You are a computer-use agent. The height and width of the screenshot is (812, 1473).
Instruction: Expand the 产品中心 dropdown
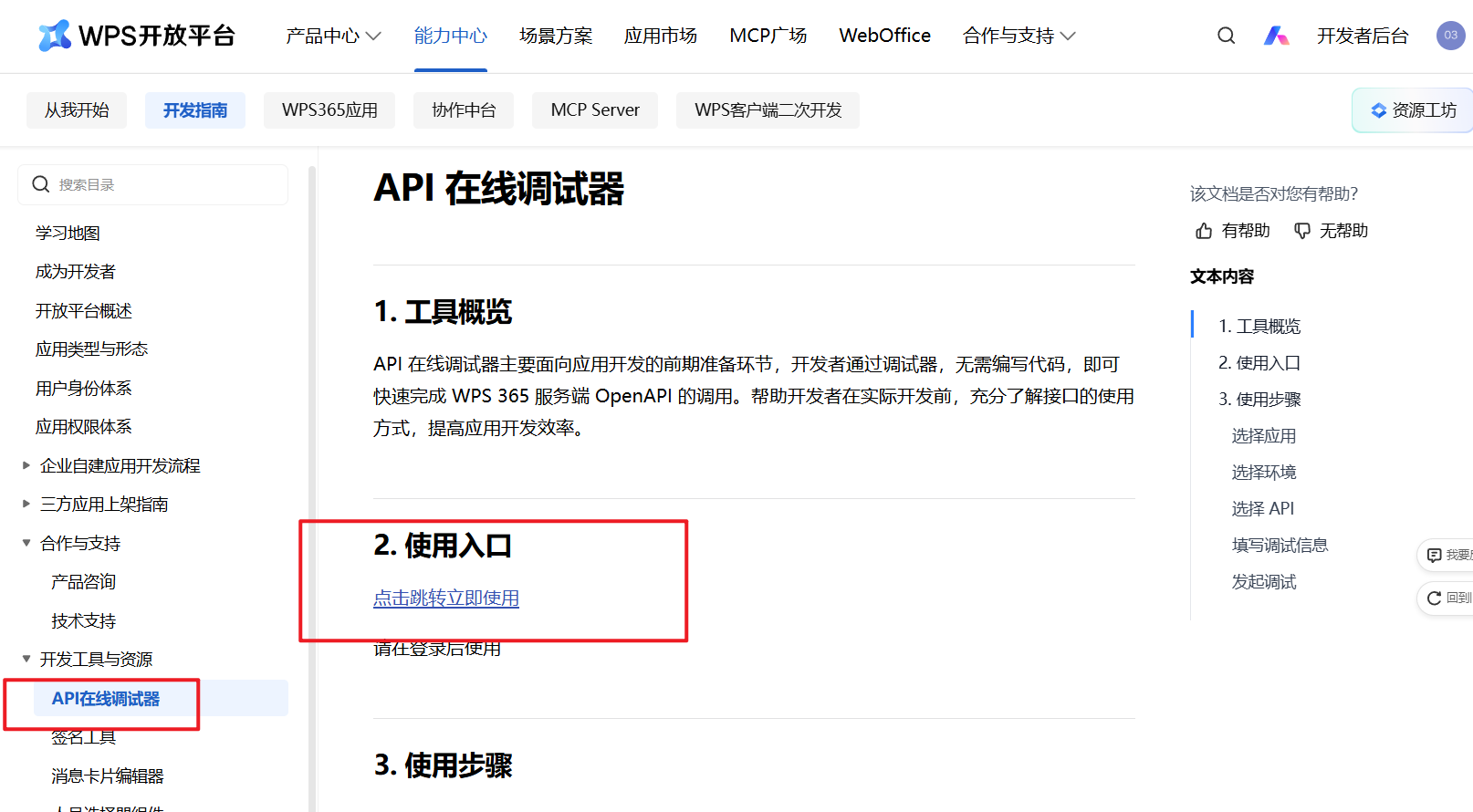coord(333,36)
